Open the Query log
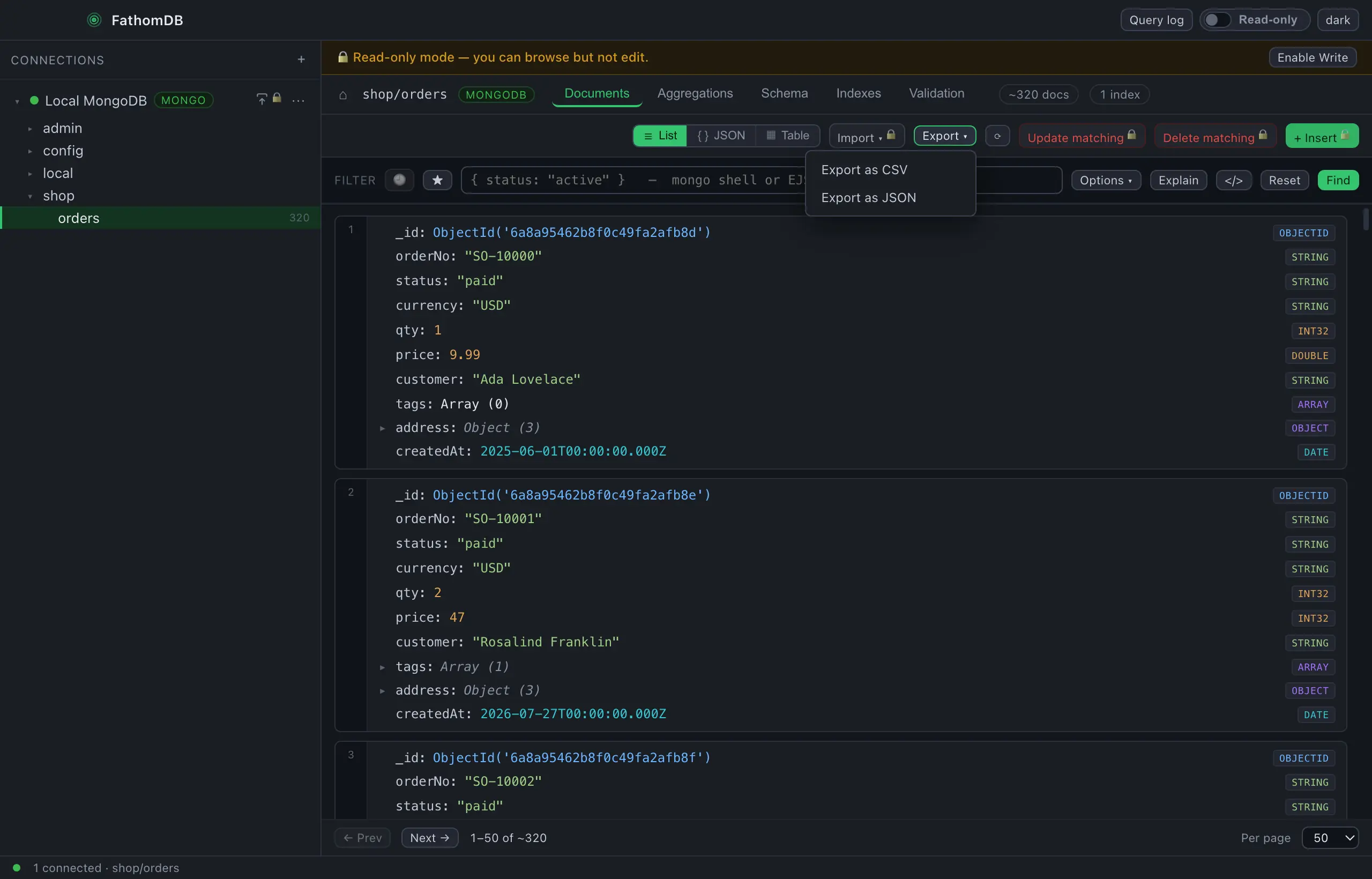1372x879 pixels. click(x=1156, y=20)
